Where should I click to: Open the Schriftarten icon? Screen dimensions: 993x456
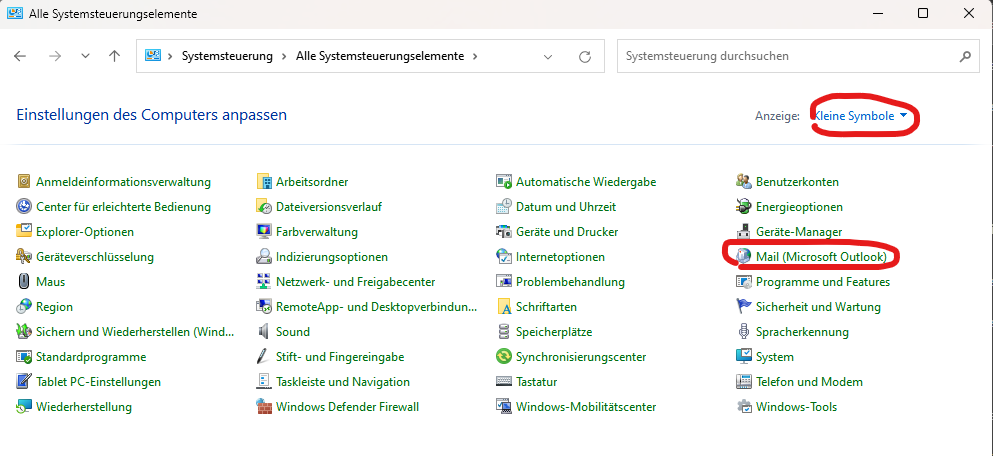(x=503, y=307)
